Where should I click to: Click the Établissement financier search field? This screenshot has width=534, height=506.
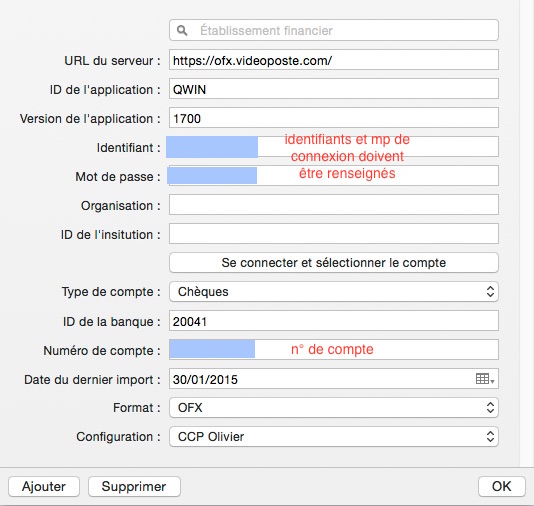334,30
